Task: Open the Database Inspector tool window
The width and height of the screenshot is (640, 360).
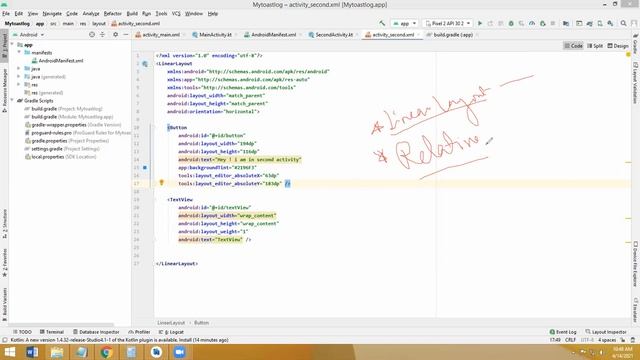Action: pyautogui.click(x=96, y=332)
